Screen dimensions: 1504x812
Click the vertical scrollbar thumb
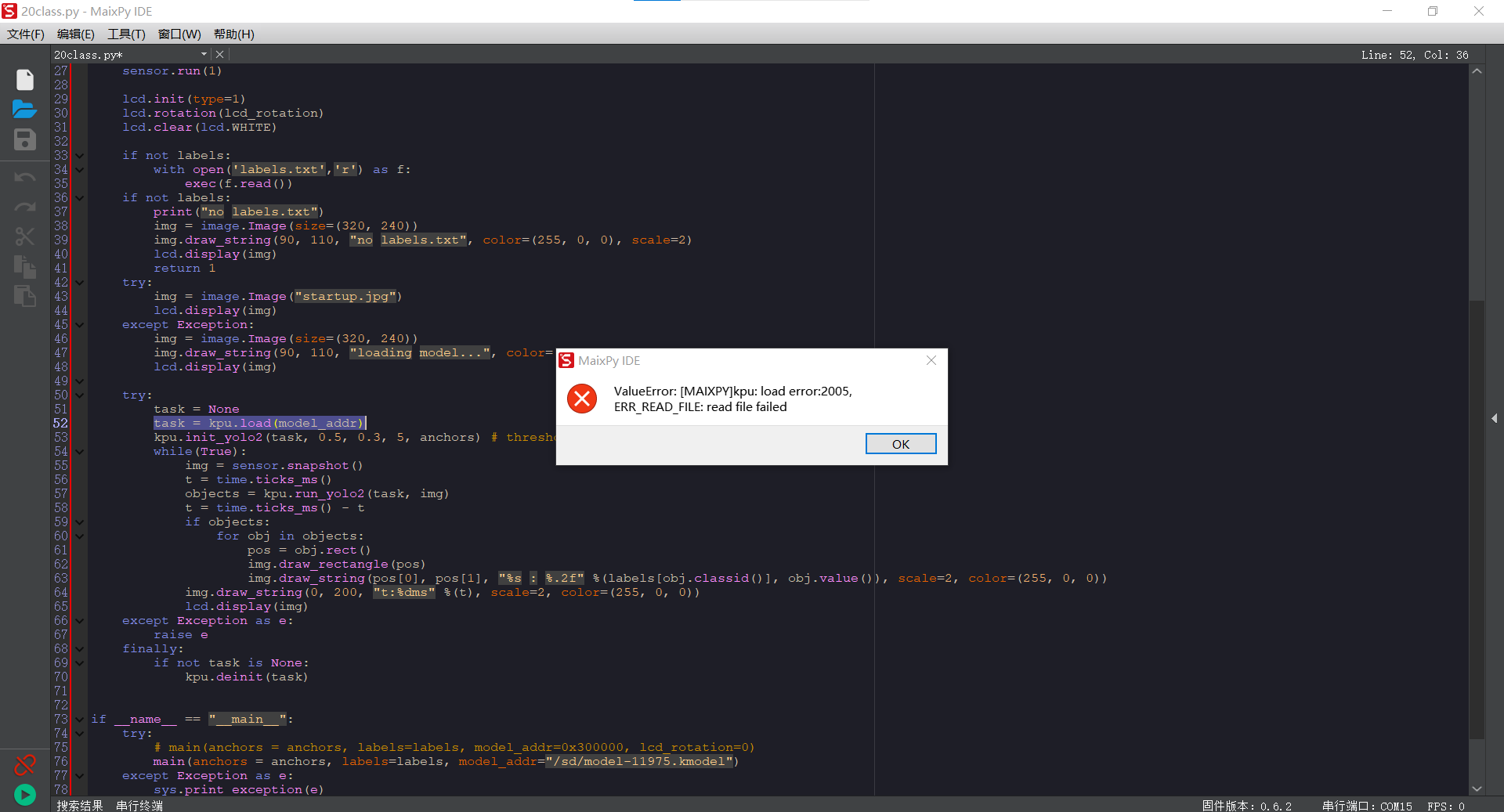1477,520
